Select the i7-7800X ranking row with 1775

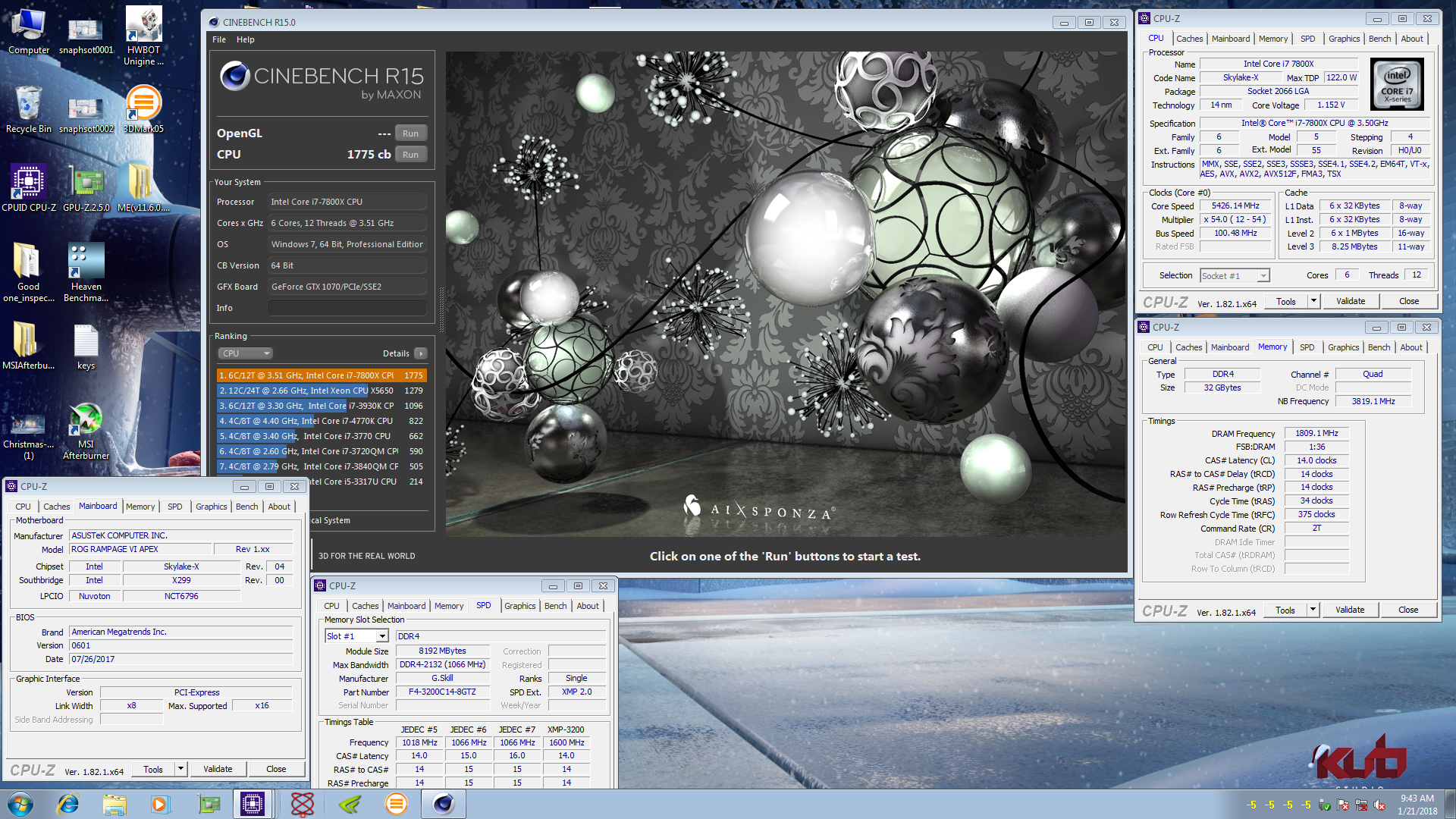coord(322,375)
